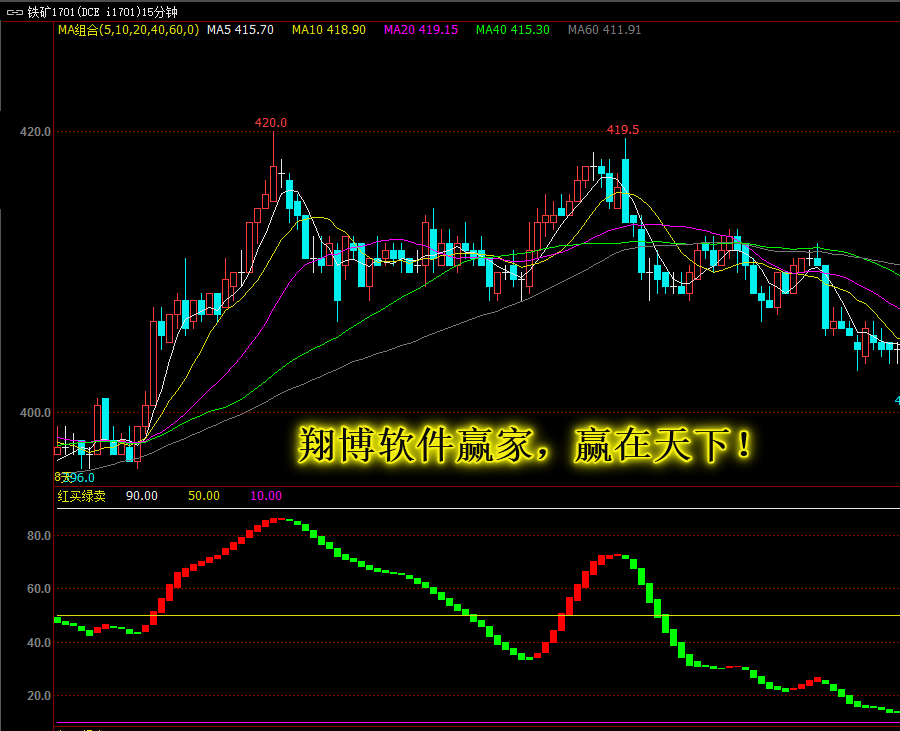Click the 20.0 label on indicator axis

[38, 696]
